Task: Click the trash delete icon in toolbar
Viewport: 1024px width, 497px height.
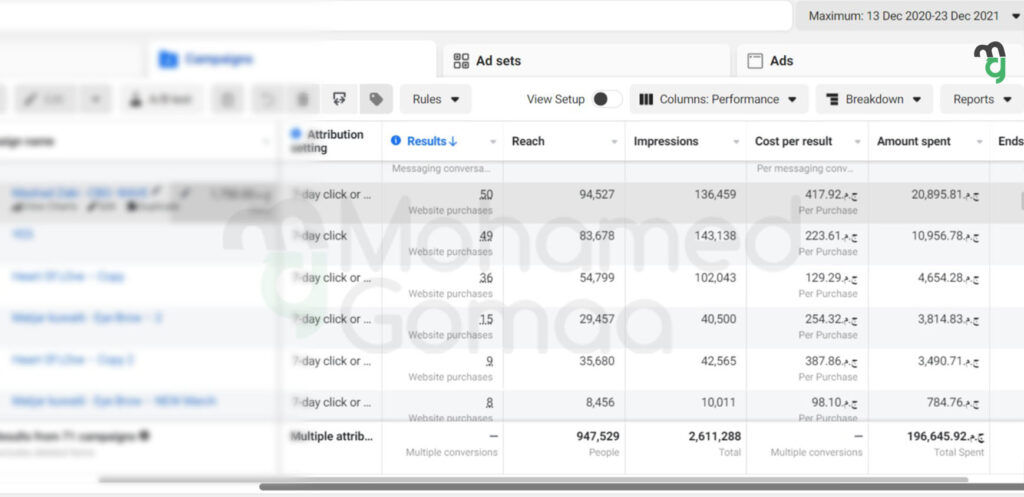Action: [301, 99]
